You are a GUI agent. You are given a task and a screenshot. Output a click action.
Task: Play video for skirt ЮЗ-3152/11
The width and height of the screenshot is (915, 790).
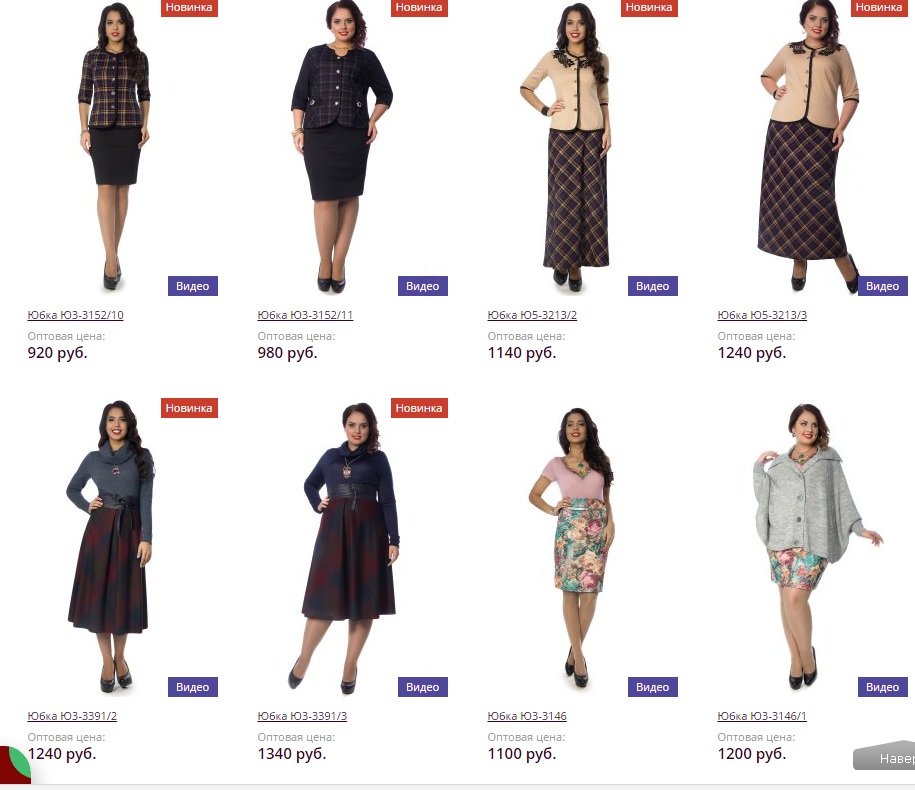422,286
